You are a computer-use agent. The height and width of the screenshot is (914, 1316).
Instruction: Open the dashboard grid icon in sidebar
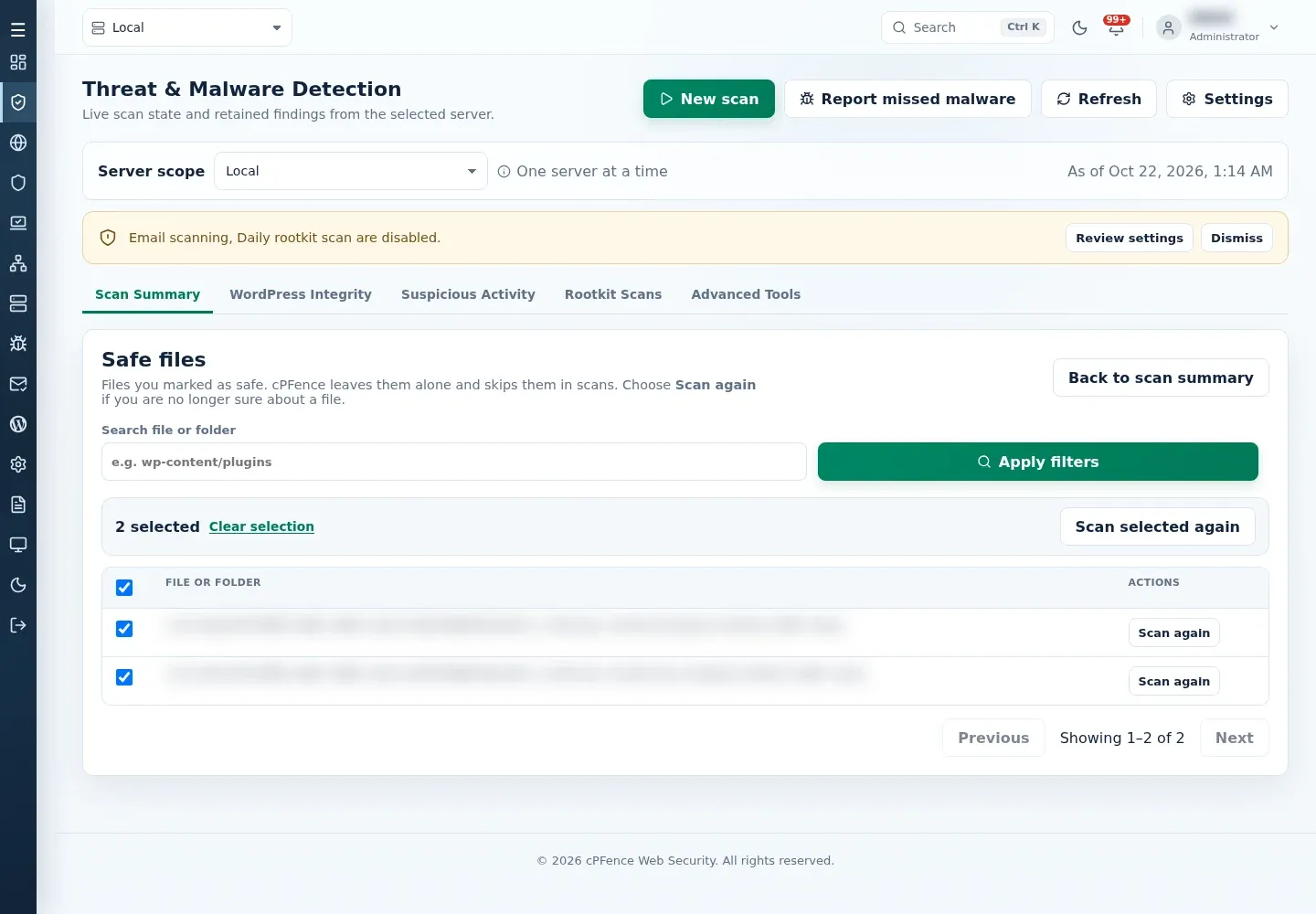click(x=18, y=62)
